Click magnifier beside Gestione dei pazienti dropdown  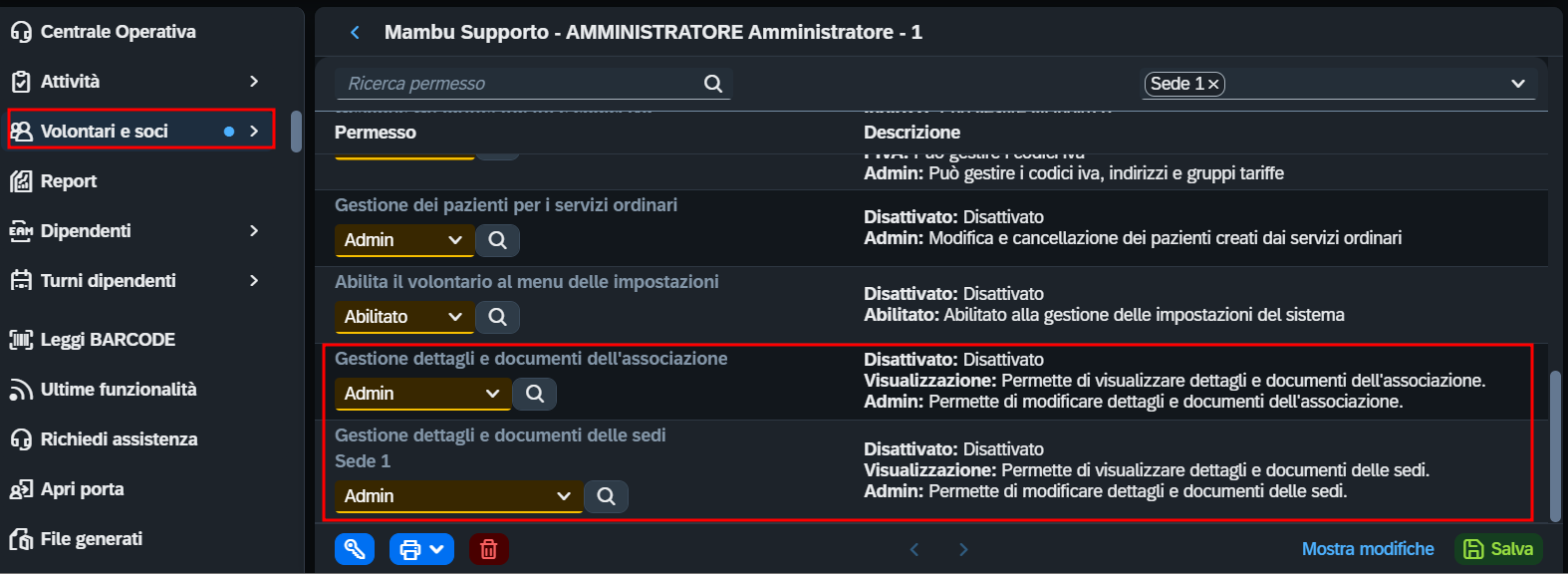tap(498, 240)
